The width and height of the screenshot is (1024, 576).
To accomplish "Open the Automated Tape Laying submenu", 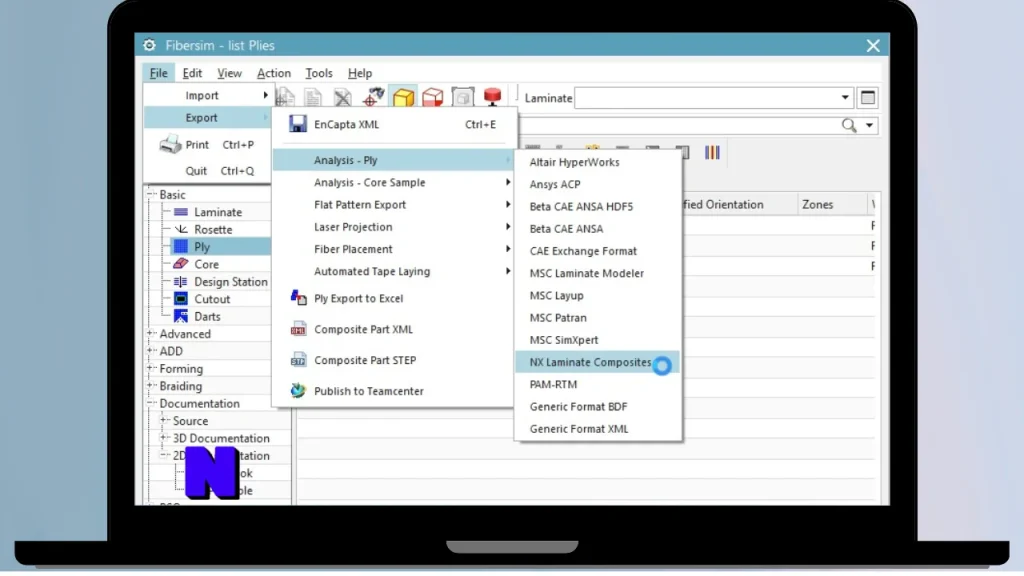I will [395, 271].
